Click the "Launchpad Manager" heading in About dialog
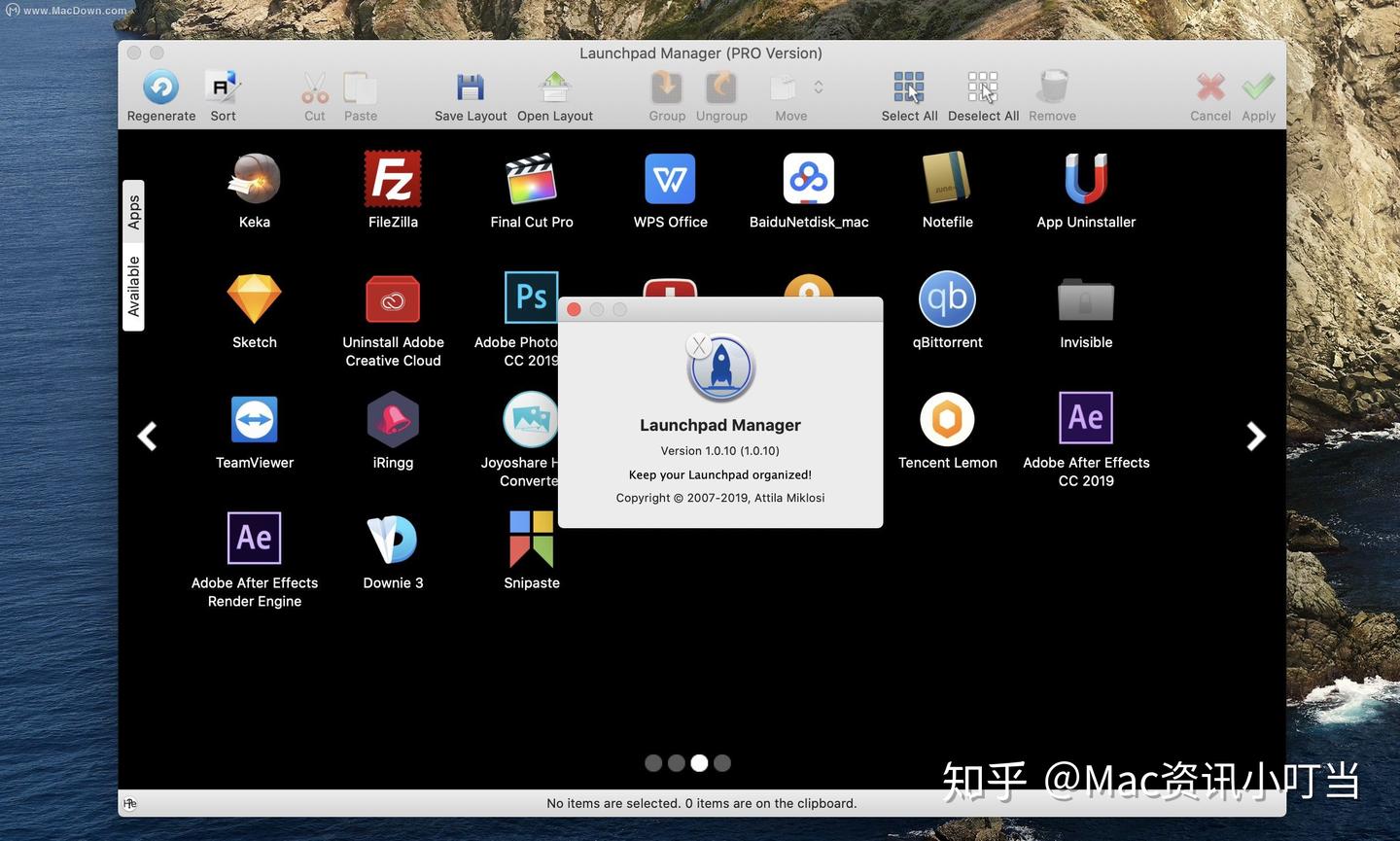The width and height of the screenshot is (1400, 841). point(720,425)
